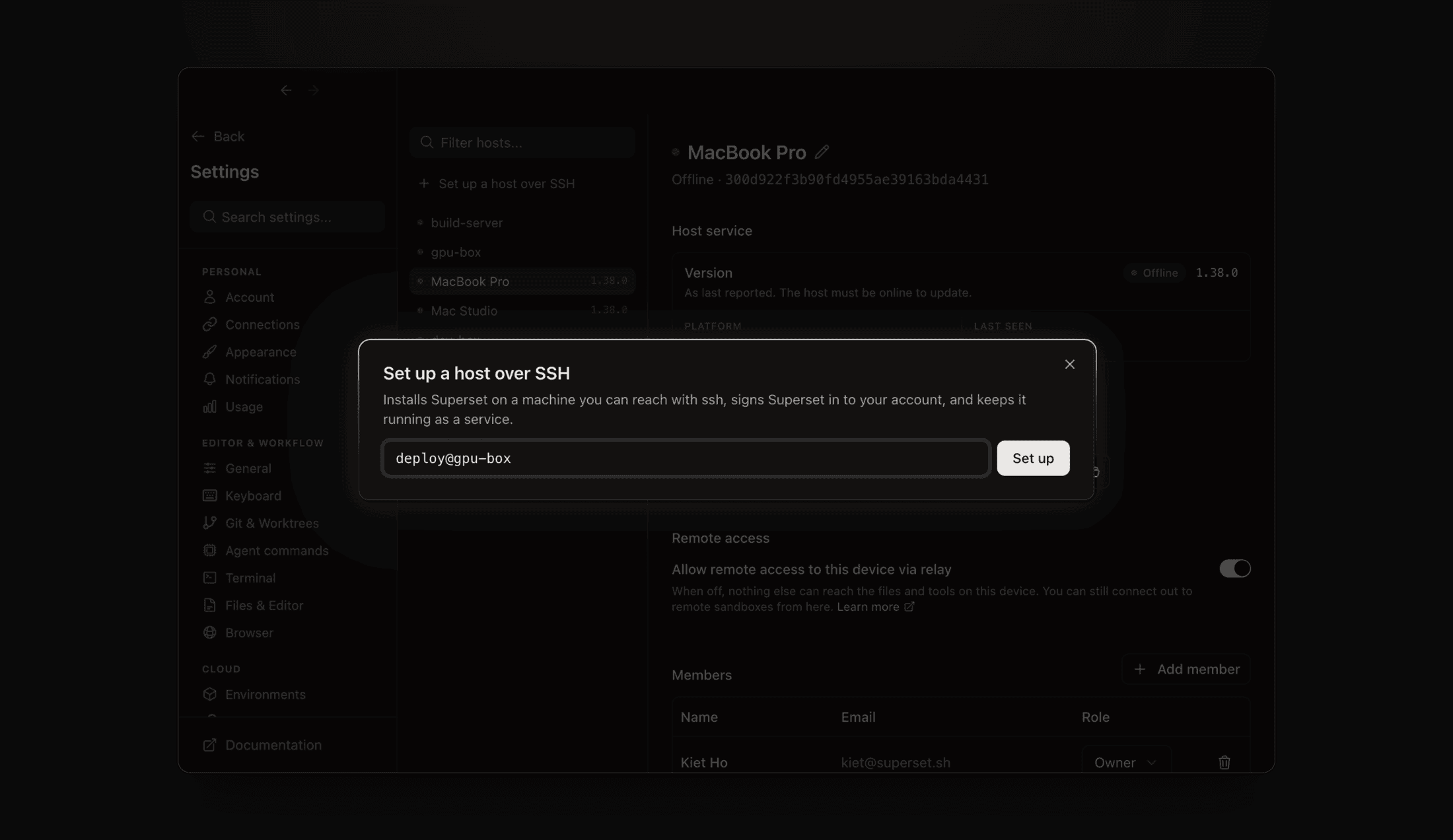Image resolution: width=1453 pixels, height=840 pixels.
Task: Click the Git & Worktrees branch icon
Action: point(209,524)
